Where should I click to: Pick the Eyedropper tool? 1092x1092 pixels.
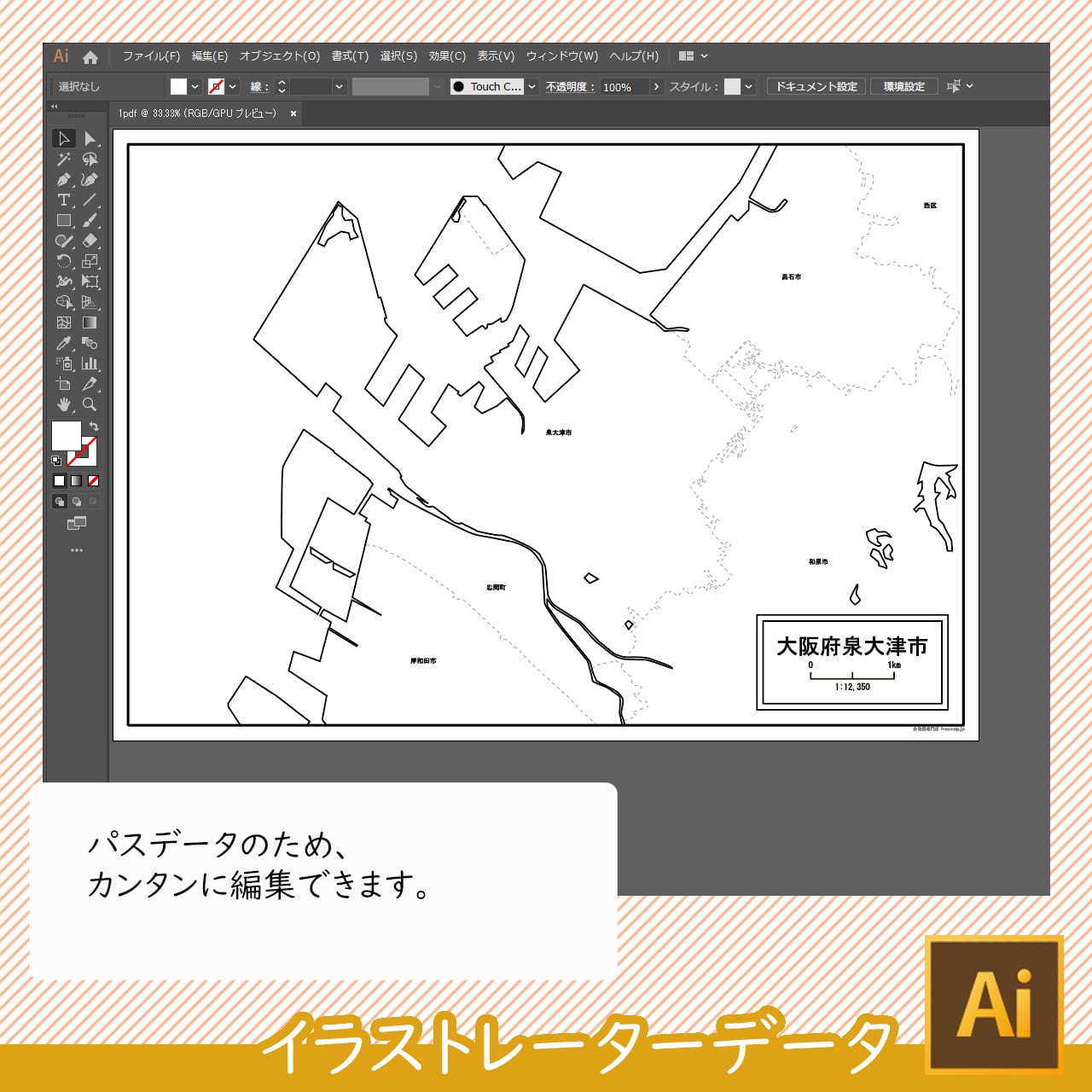point(64,343)
